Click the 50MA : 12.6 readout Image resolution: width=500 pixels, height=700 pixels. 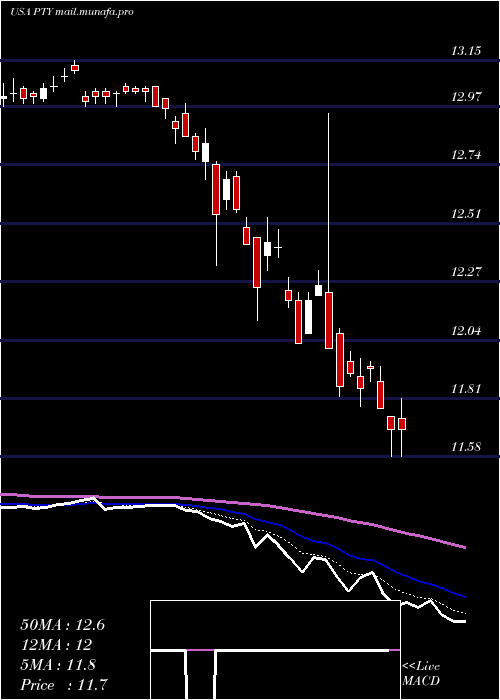(x=62, y=625)
